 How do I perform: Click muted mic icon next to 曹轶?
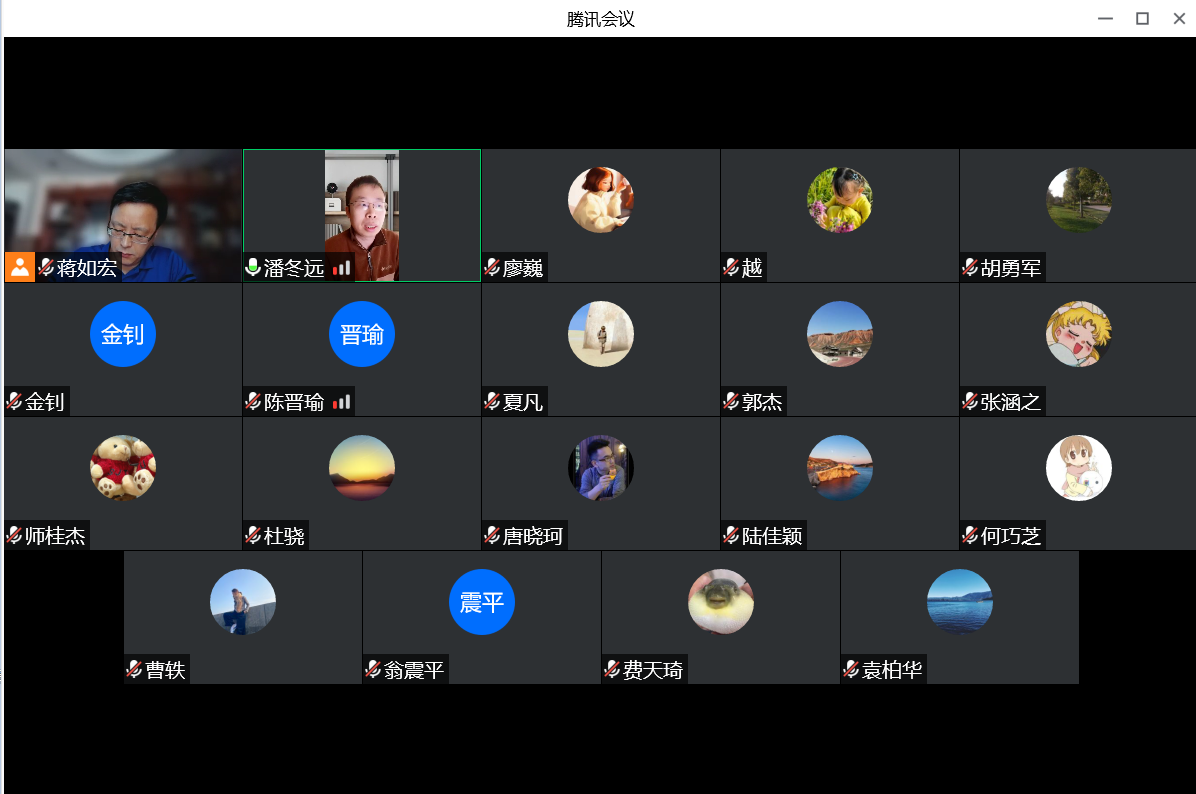tap(134, 670)
